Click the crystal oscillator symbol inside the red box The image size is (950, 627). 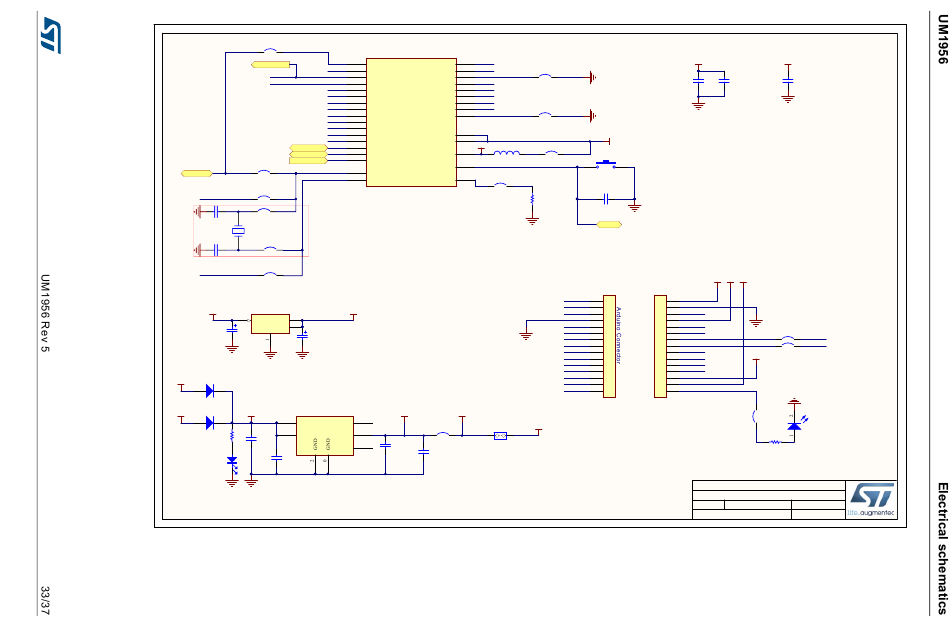pyautogui.click(x=238, y=230)
